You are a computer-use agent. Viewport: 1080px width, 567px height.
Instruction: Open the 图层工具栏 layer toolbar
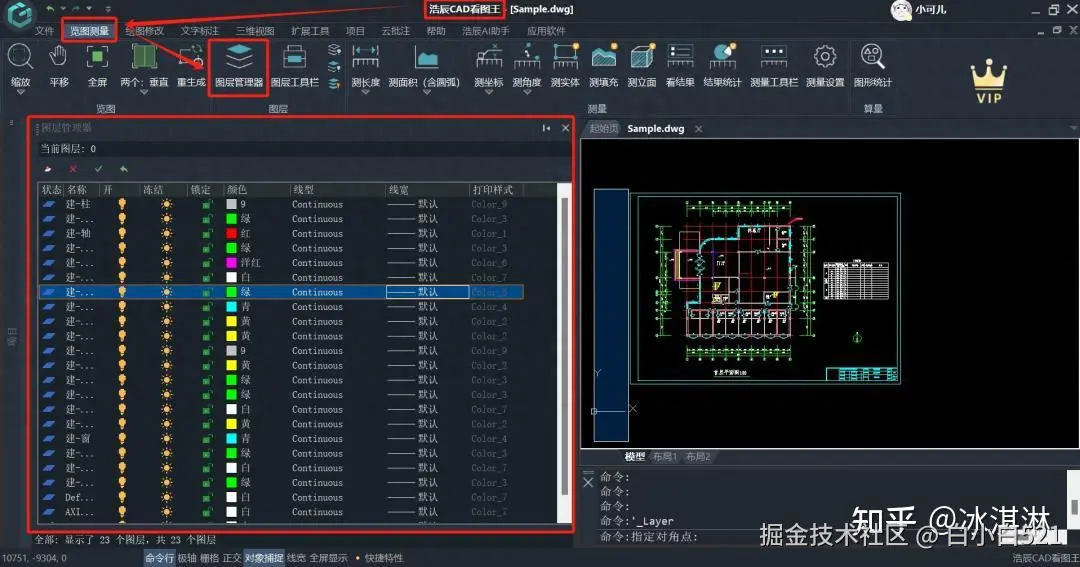(295, 65)
